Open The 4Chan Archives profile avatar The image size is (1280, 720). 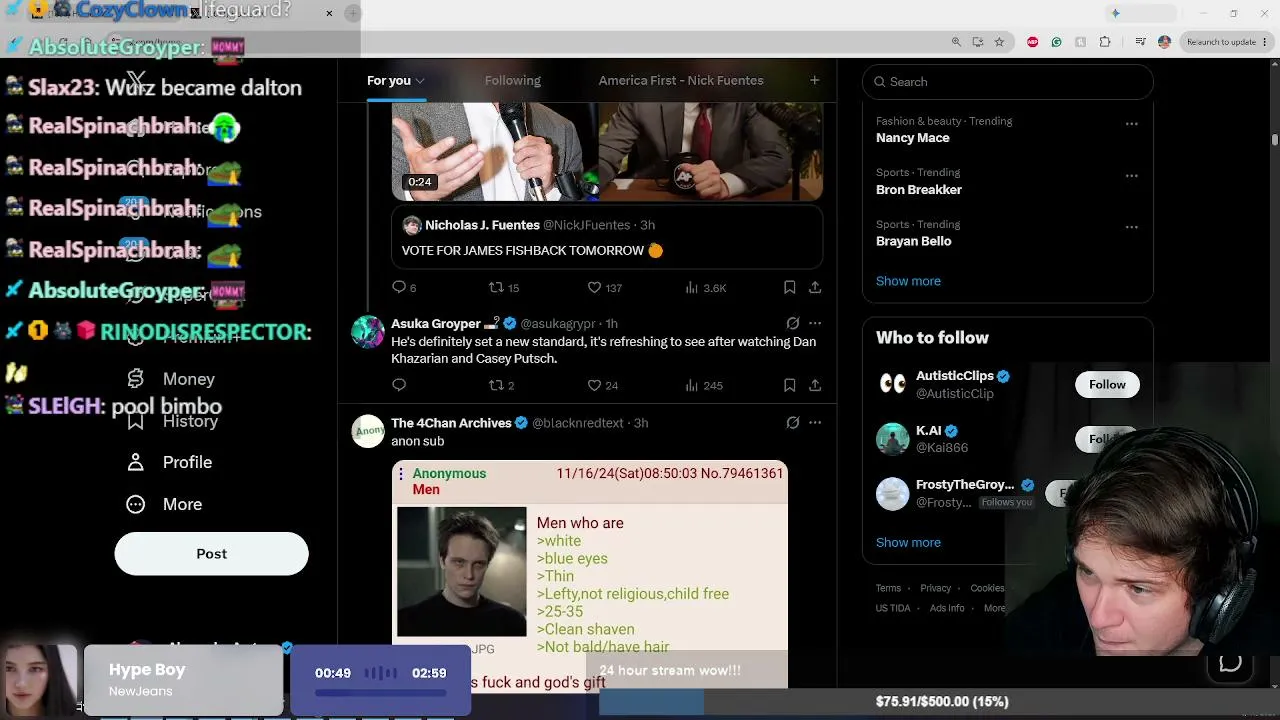tap(368, 431)
